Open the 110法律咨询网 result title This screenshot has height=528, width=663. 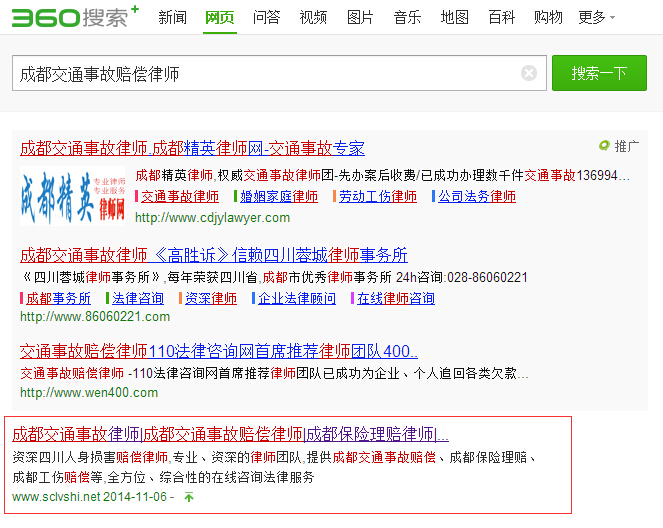(219, 351)
